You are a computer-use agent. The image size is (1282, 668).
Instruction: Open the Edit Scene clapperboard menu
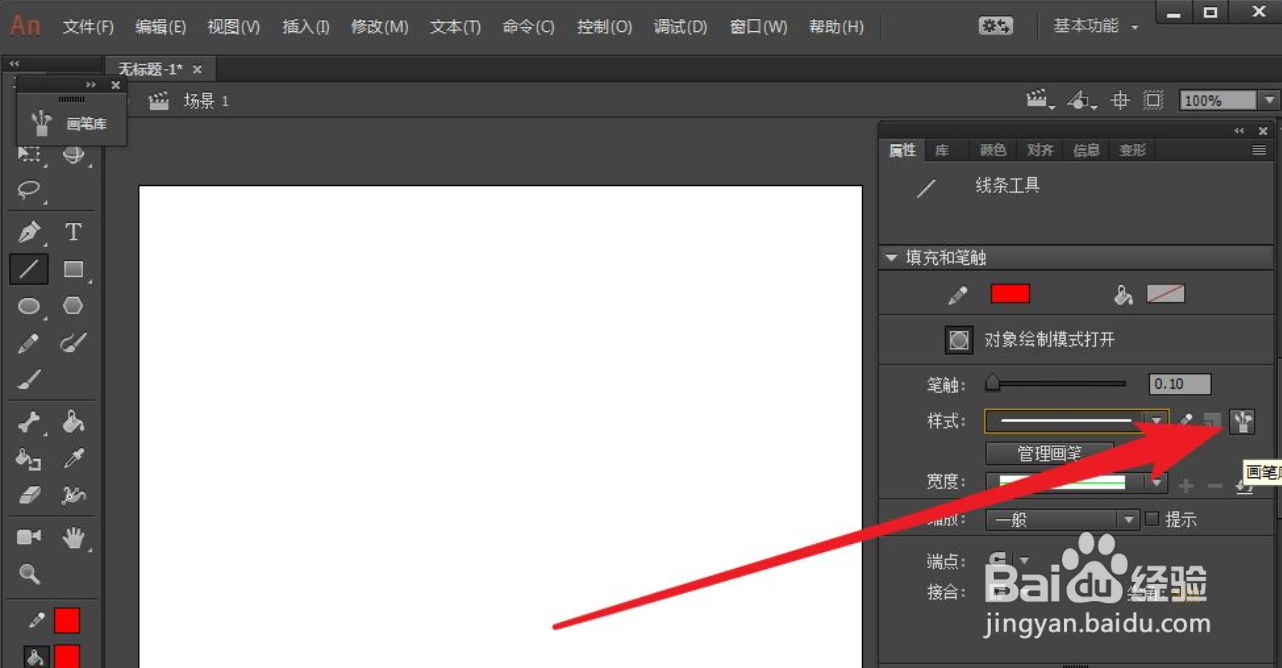pyautogui.click(x=1040, y=100)
